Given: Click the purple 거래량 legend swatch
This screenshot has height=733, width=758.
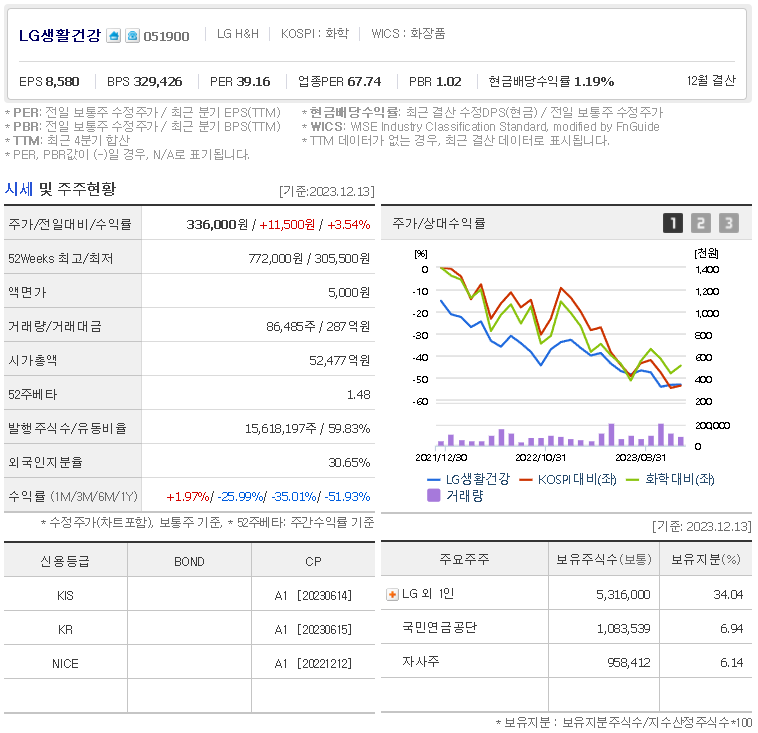Looking at the screenshot, I should point(434,495).
